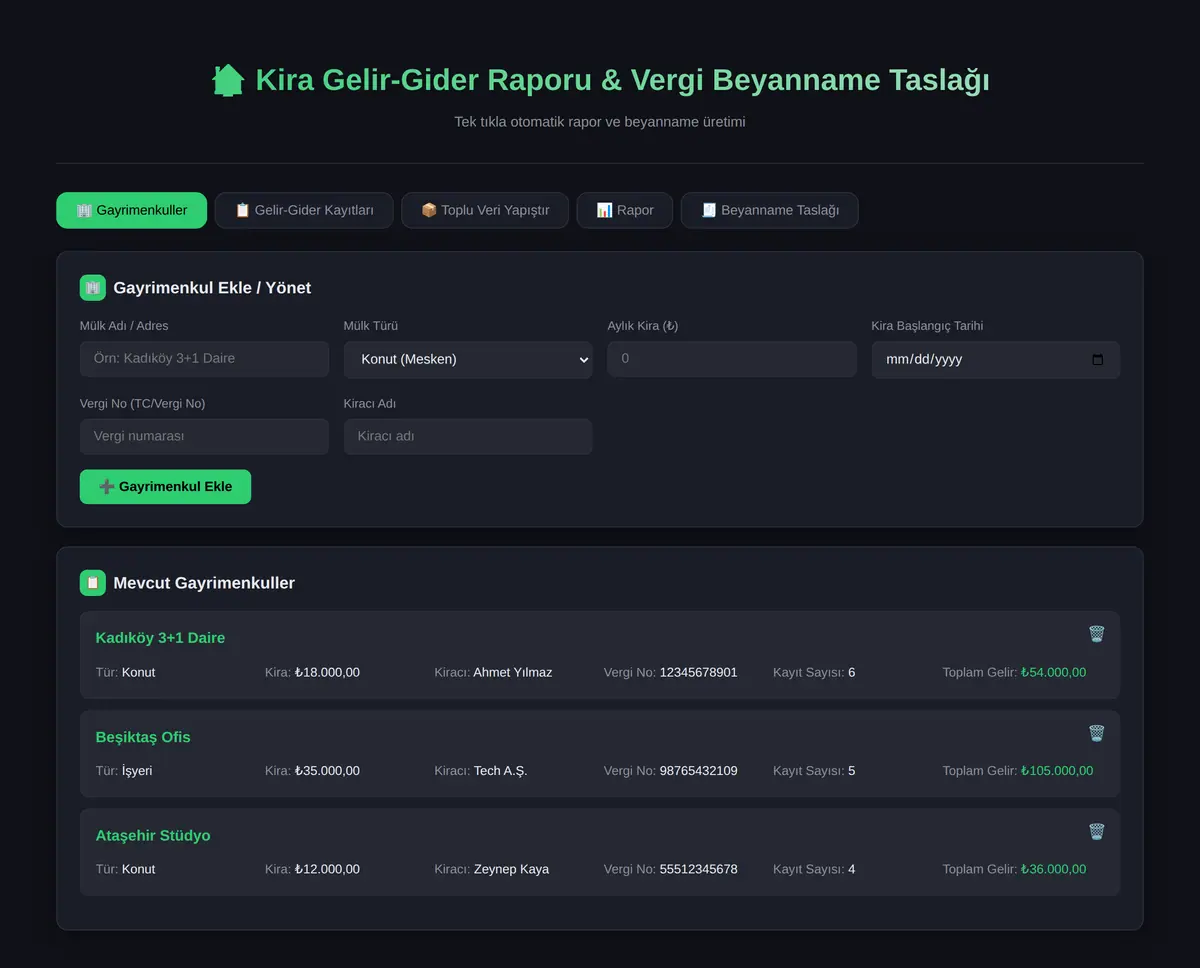1200x968 pixels.
Task: Click the Mevcut Gayrimenkuller section icon
Action: pos(93,583)
